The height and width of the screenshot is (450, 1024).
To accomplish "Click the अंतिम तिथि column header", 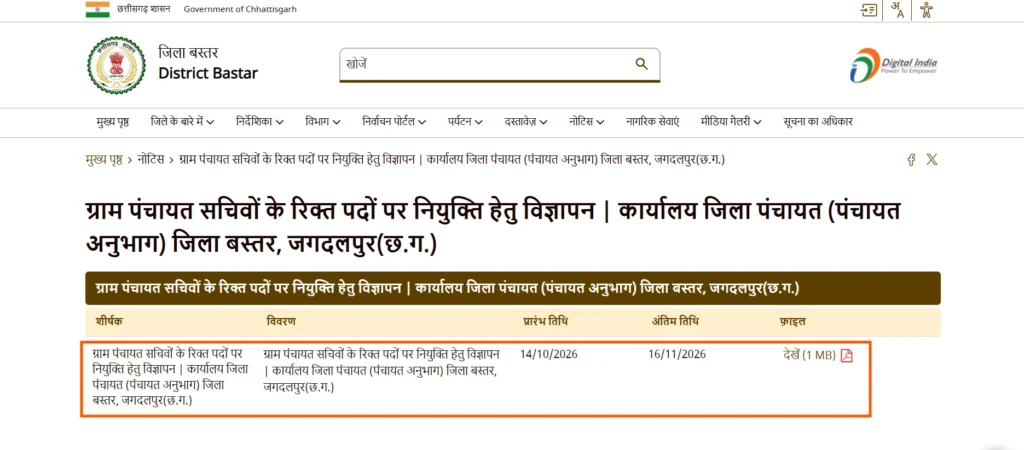I will (x=674, y=322).
